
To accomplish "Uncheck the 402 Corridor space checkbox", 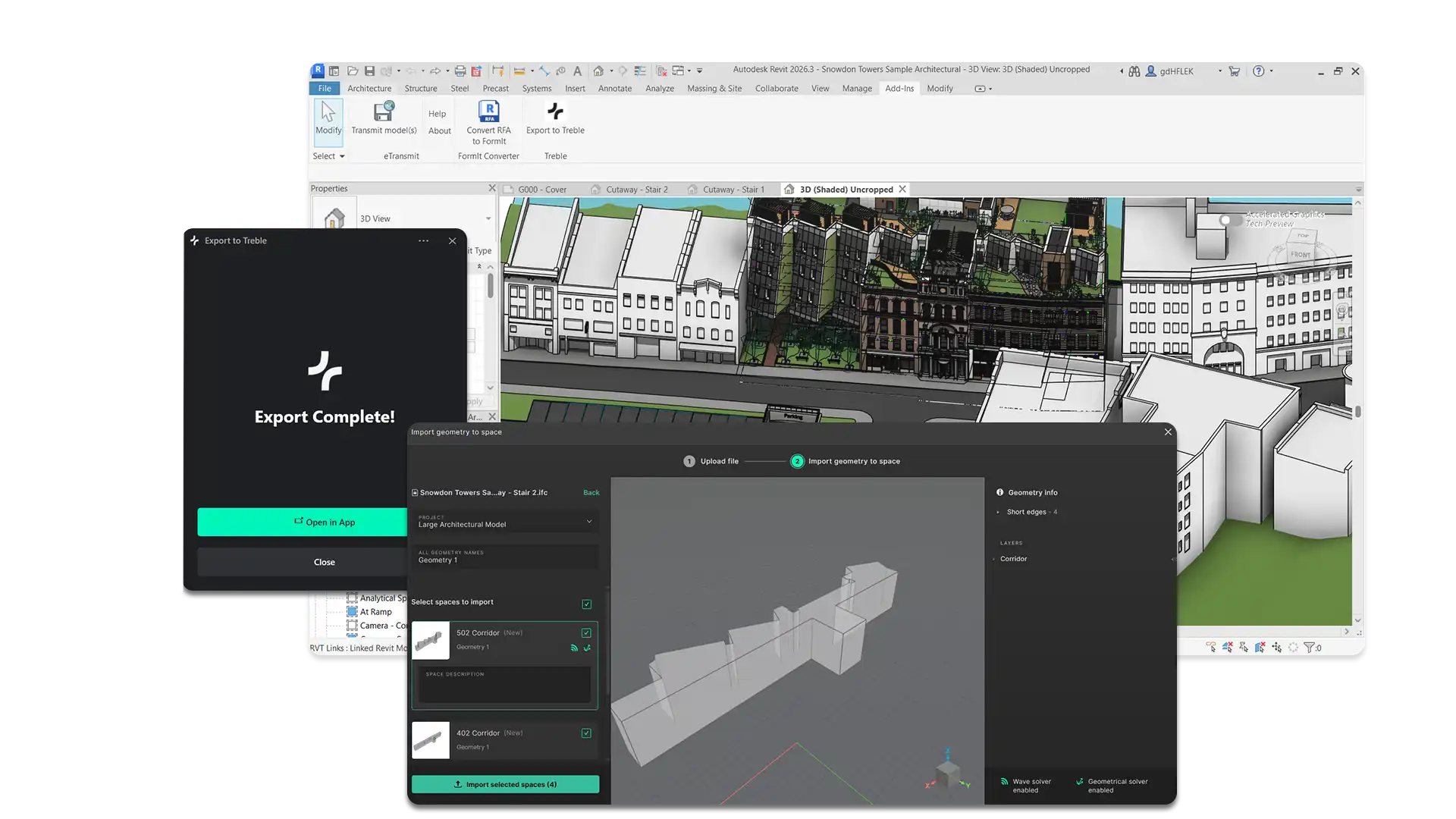I will 586,733.
